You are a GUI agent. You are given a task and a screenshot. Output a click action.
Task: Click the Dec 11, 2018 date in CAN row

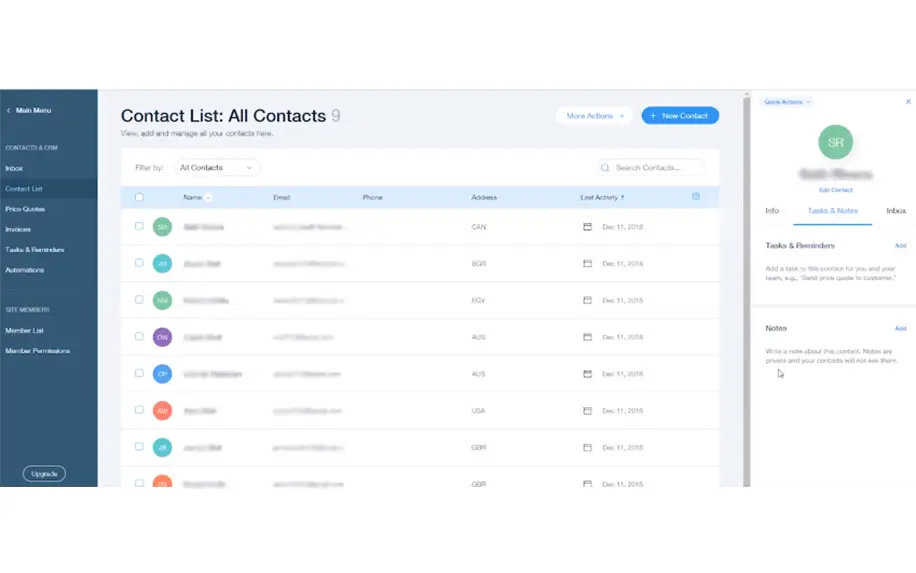[623, 227]
